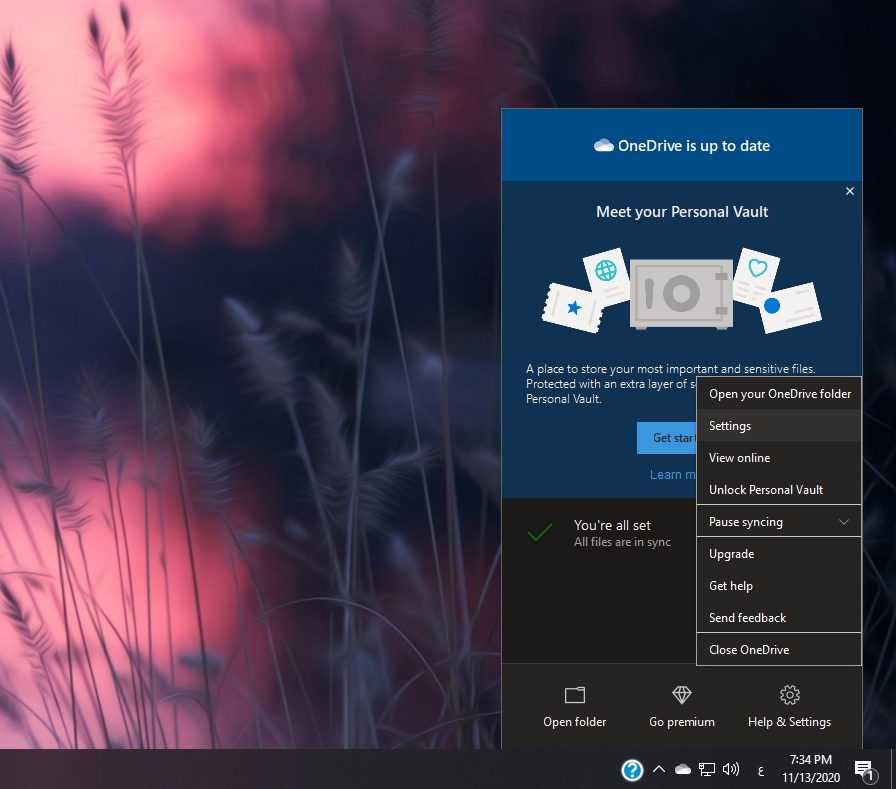Image resolution: width=896 pixels, height=789 pixels.
Task: Click the input language indicator
Action: point(761,770)
